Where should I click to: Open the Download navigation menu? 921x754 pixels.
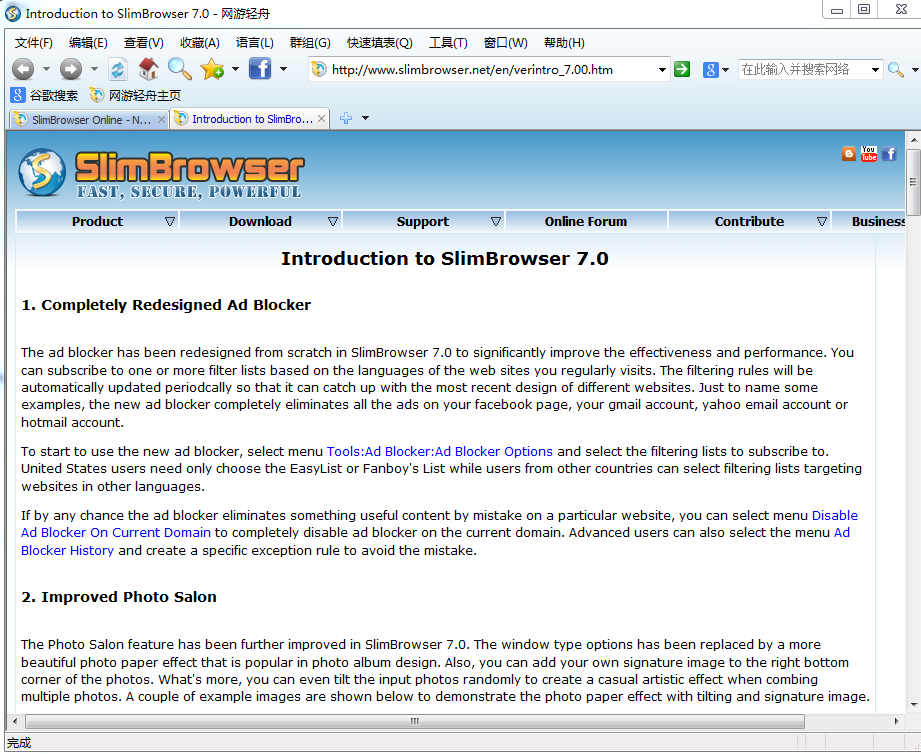point(260,221)
